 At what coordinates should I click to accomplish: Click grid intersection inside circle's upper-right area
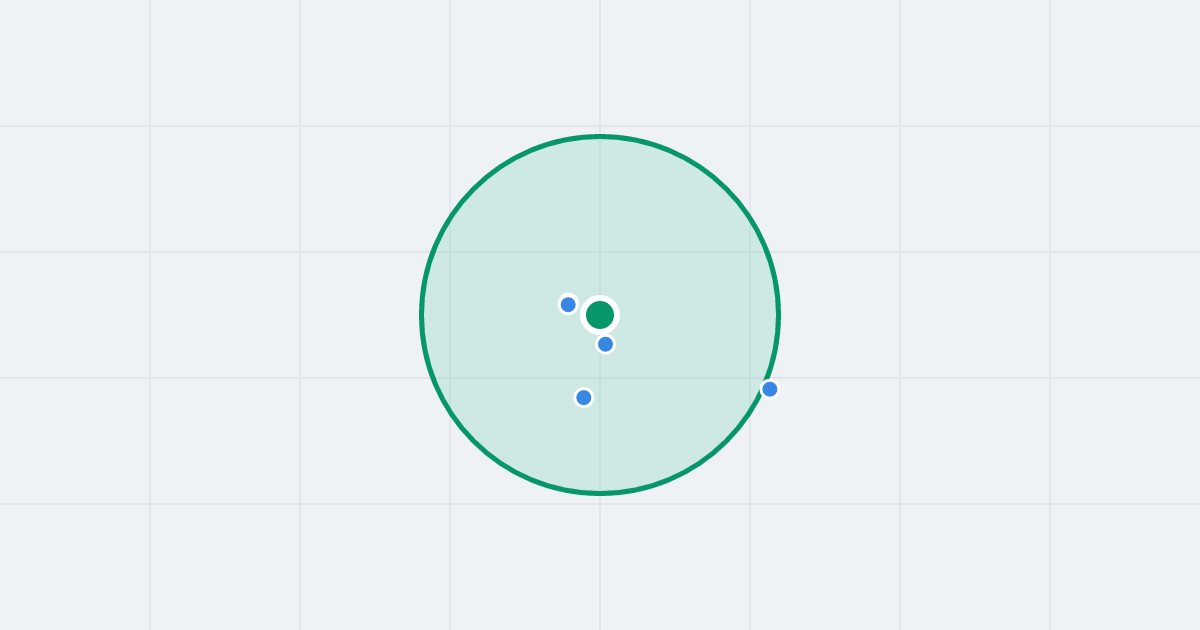(x=750, y=252)
